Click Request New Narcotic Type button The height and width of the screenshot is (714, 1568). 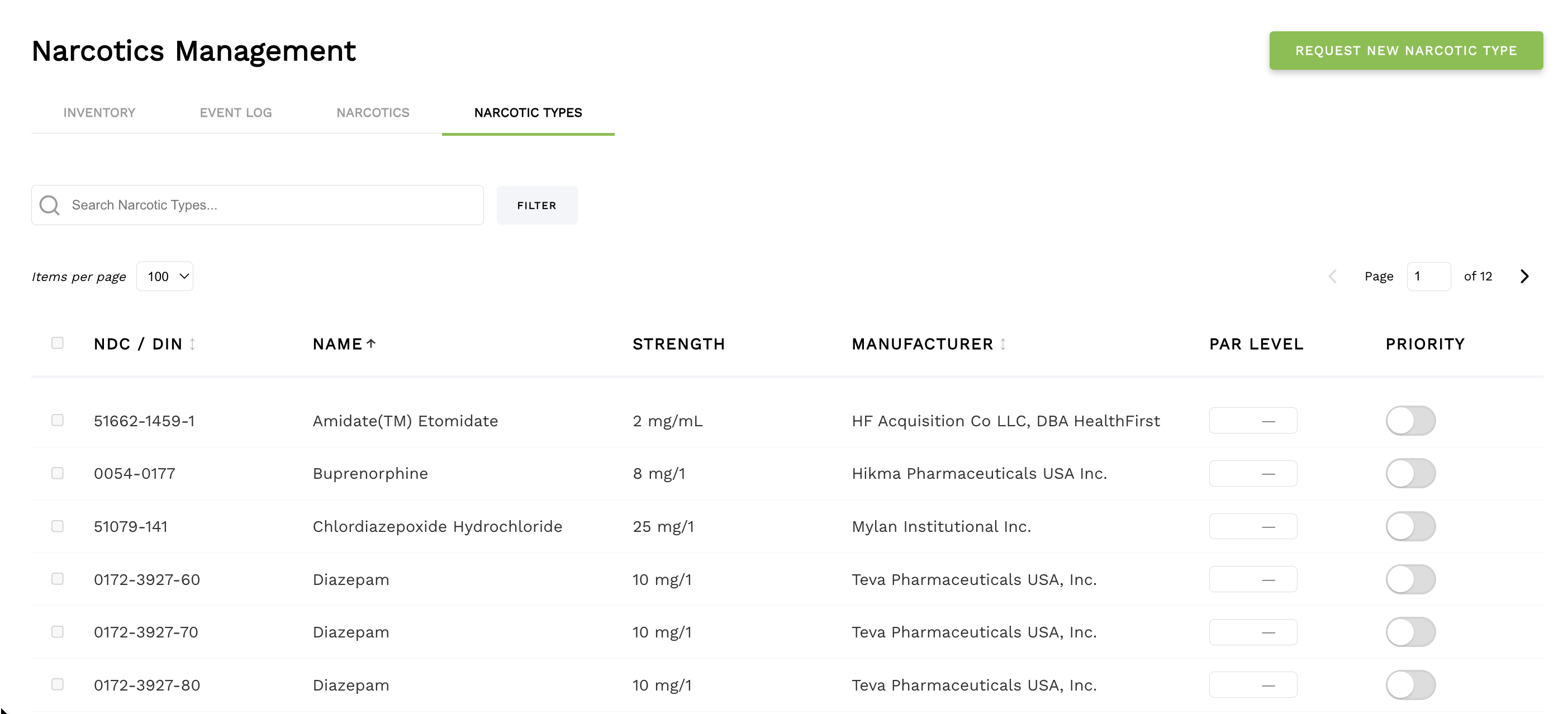(1405, 50)
